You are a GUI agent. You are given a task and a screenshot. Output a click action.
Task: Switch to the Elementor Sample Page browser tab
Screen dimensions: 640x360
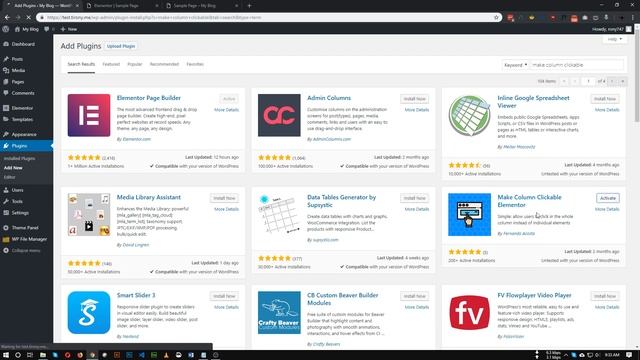click(x=121, y=6)
